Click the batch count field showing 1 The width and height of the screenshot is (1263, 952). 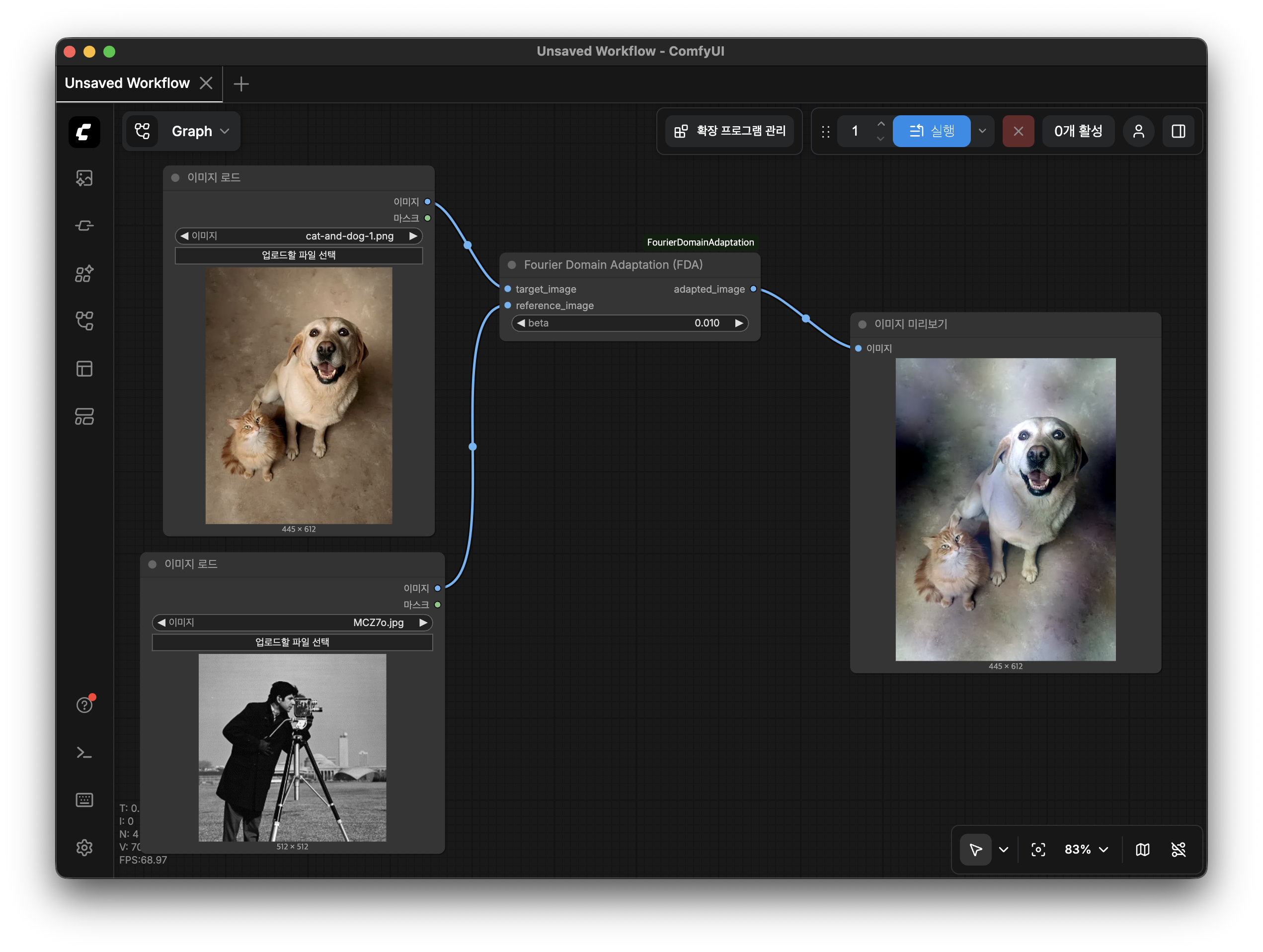[x=855, y=131]
